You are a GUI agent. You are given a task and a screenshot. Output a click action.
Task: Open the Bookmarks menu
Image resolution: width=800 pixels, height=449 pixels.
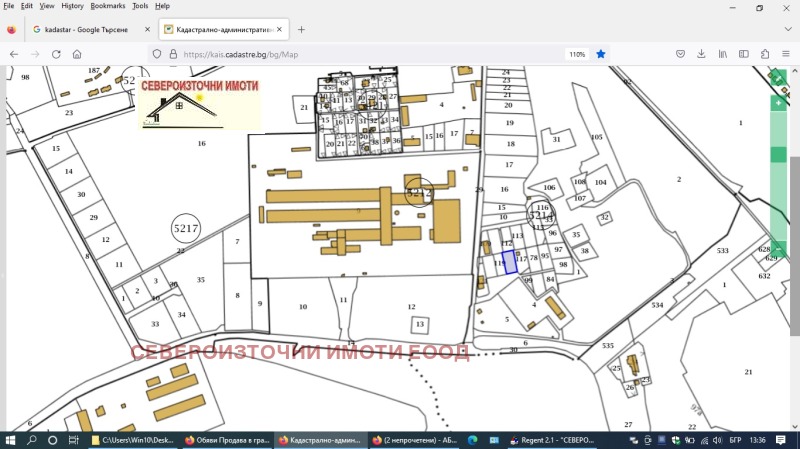click(108, 6)
